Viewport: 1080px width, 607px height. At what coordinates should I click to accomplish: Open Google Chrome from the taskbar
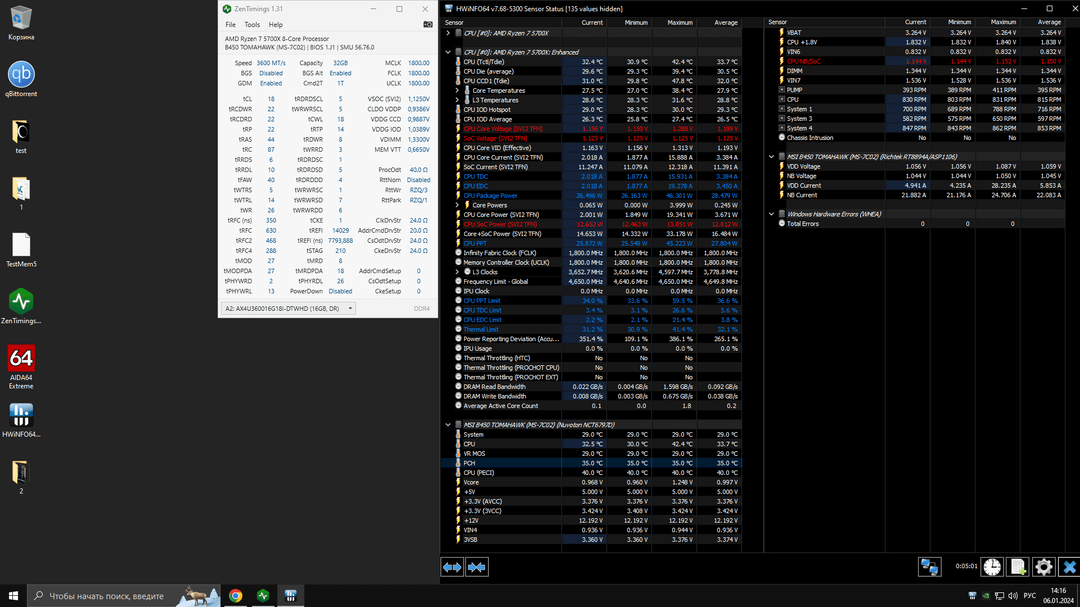click(236, 595)
